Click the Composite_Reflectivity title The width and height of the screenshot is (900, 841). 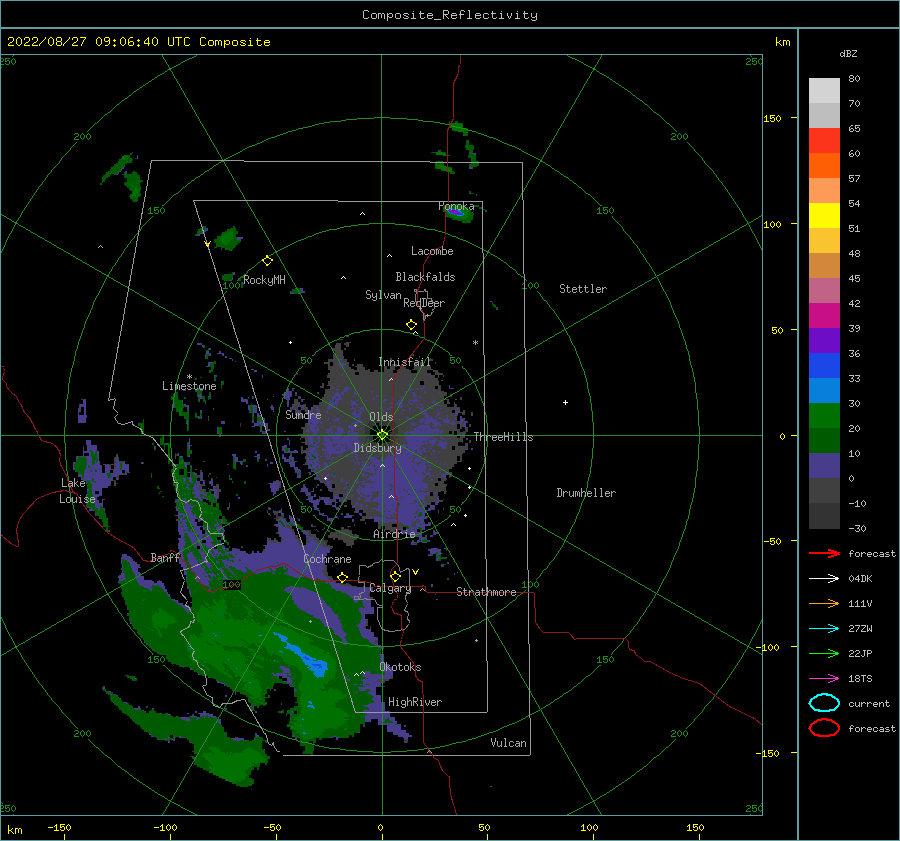pyautogui.click(x=450, y=15)
